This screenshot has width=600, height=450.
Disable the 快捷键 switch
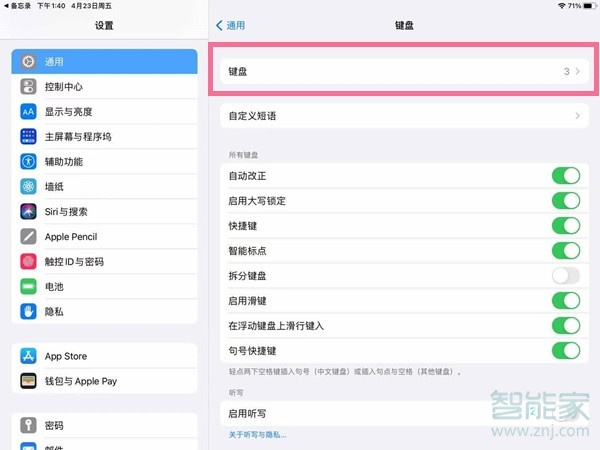coord(566,226)
